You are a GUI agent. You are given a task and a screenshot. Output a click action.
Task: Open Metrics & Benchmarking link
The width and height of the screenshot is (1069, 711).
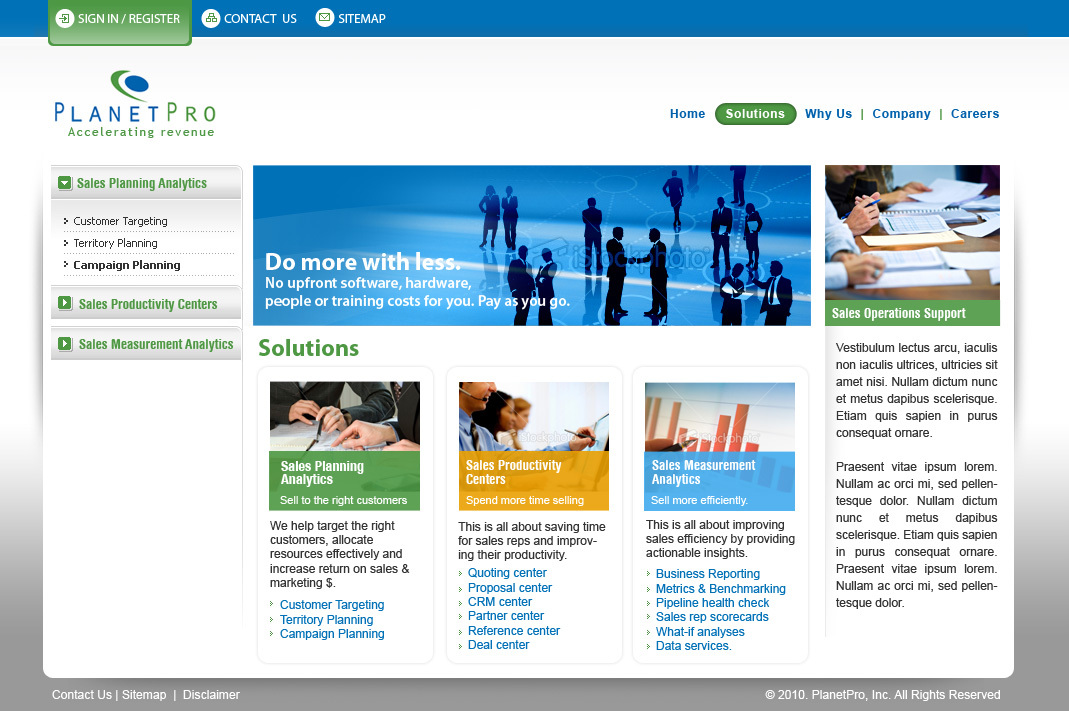[721, 589]
